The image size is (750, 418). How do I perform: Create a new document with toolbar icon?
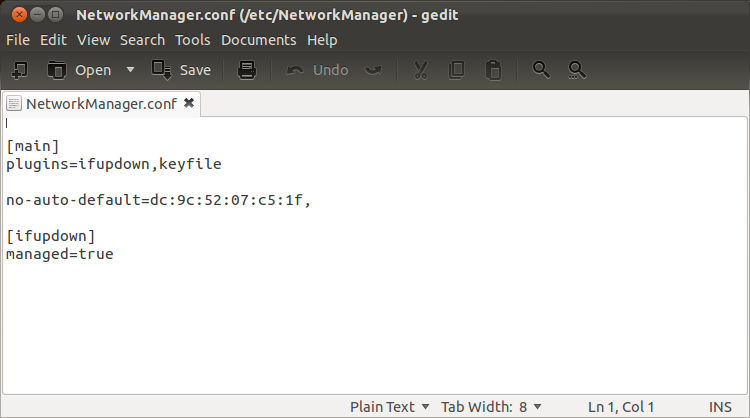(x=20, y=70)
